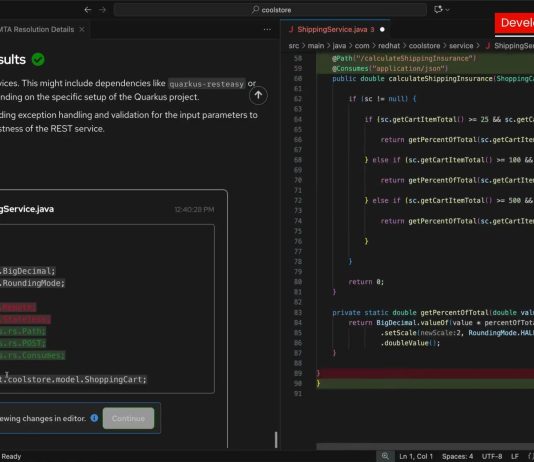This screenshot has width=534, height=462.
Task: Click the .BigDecimal; import line
Action: click(27, 271)
